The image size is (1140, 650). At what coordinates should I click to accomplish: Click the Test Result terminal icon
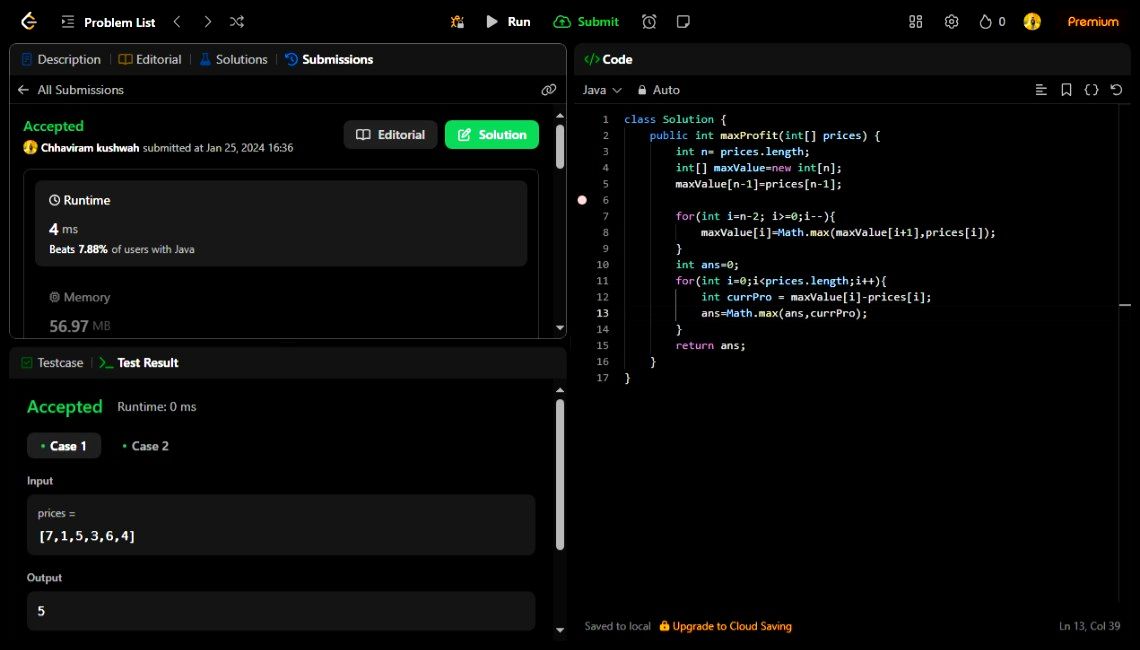(106, 363)
